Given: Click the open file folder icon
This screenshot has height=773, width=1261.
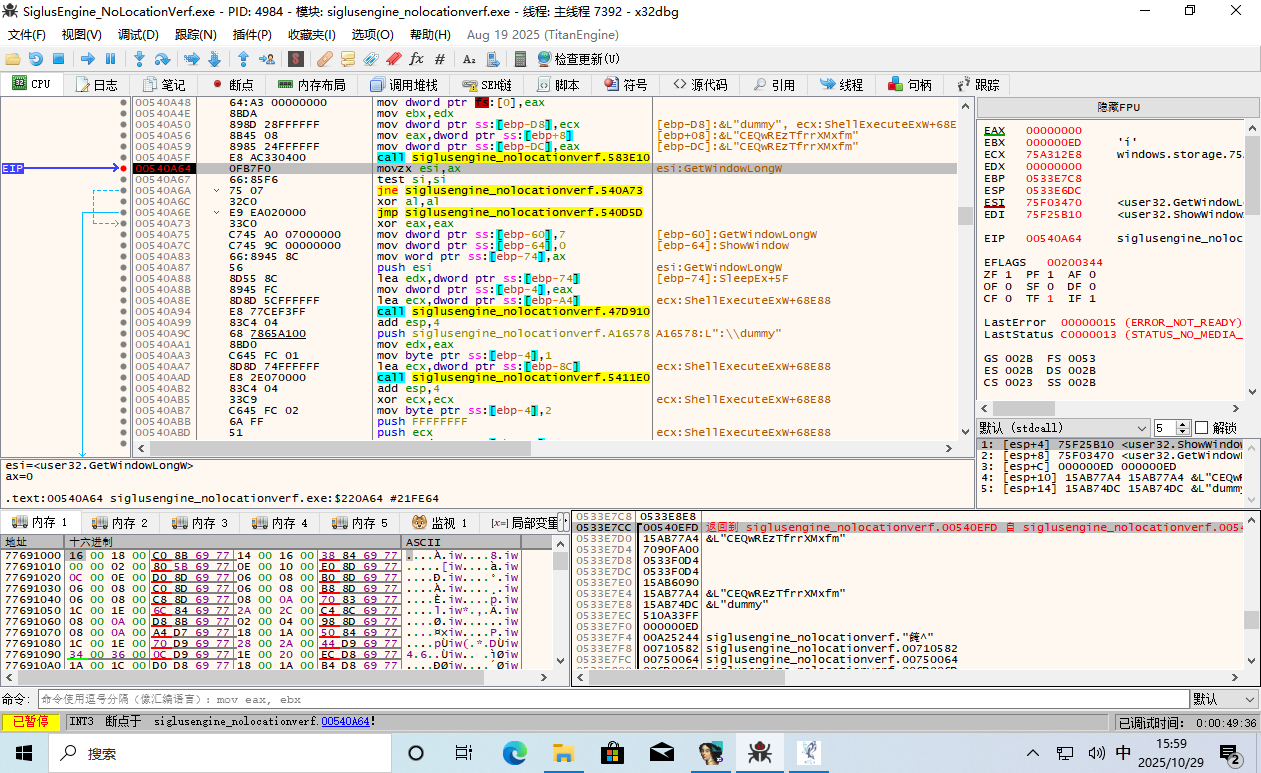Looking at the screenshot, I should [12, 59].
